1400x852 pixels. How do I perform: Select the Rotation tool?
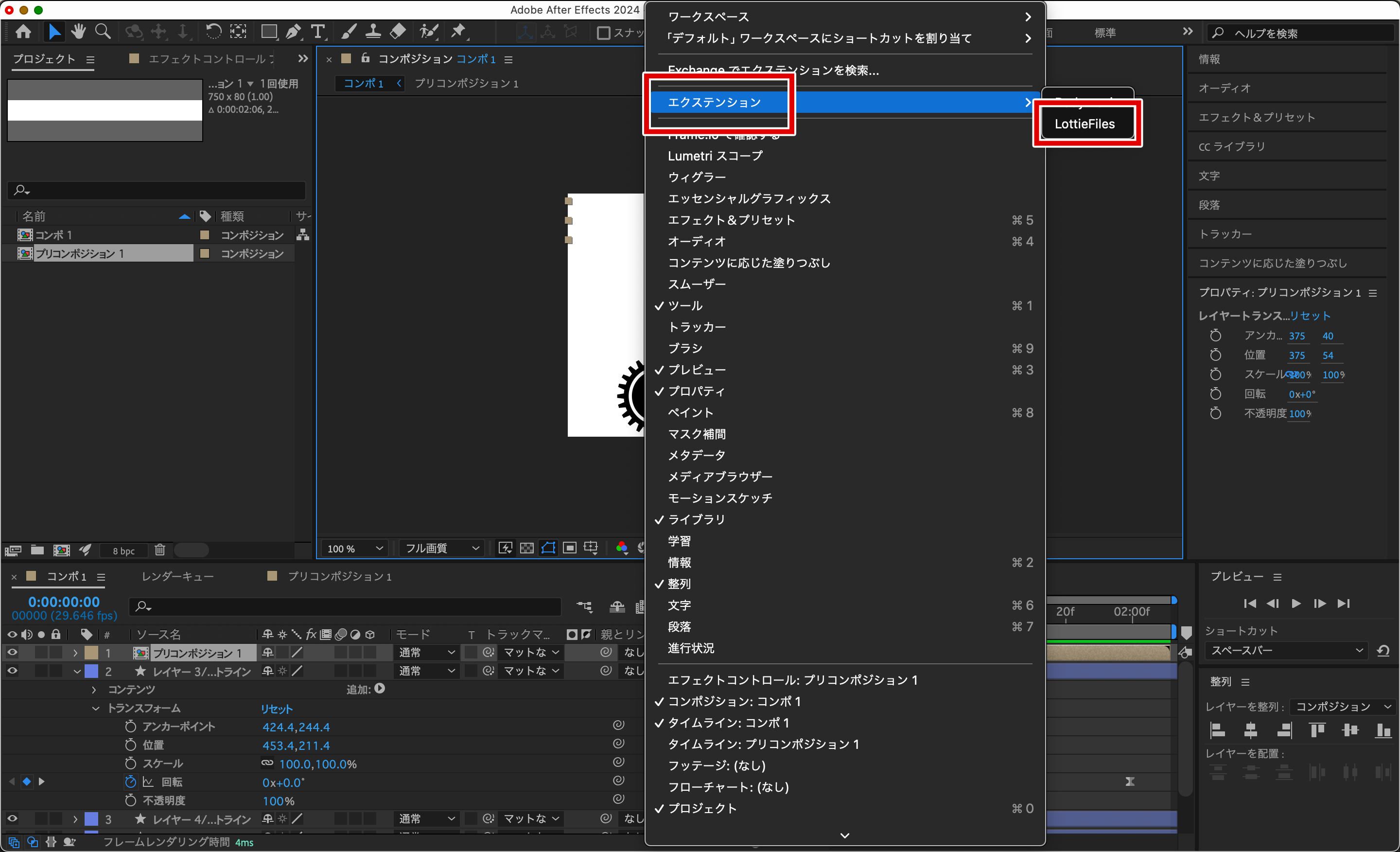click(x=213, y=31)
